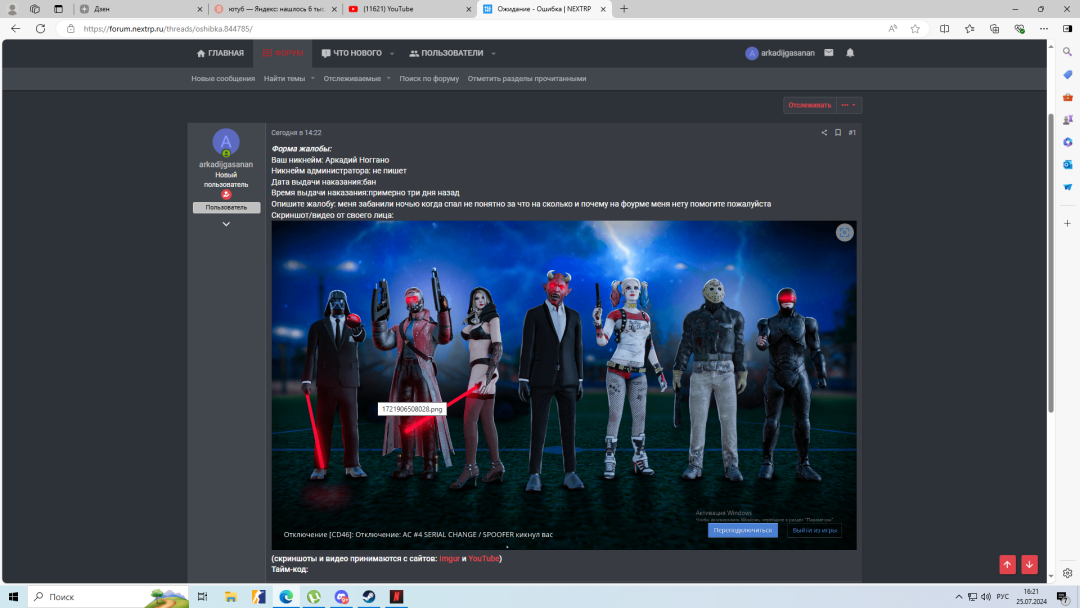1080x608 pixels.
Task: Open the arkadijgasanan profile name in post
Action: (x=226, y=165)
